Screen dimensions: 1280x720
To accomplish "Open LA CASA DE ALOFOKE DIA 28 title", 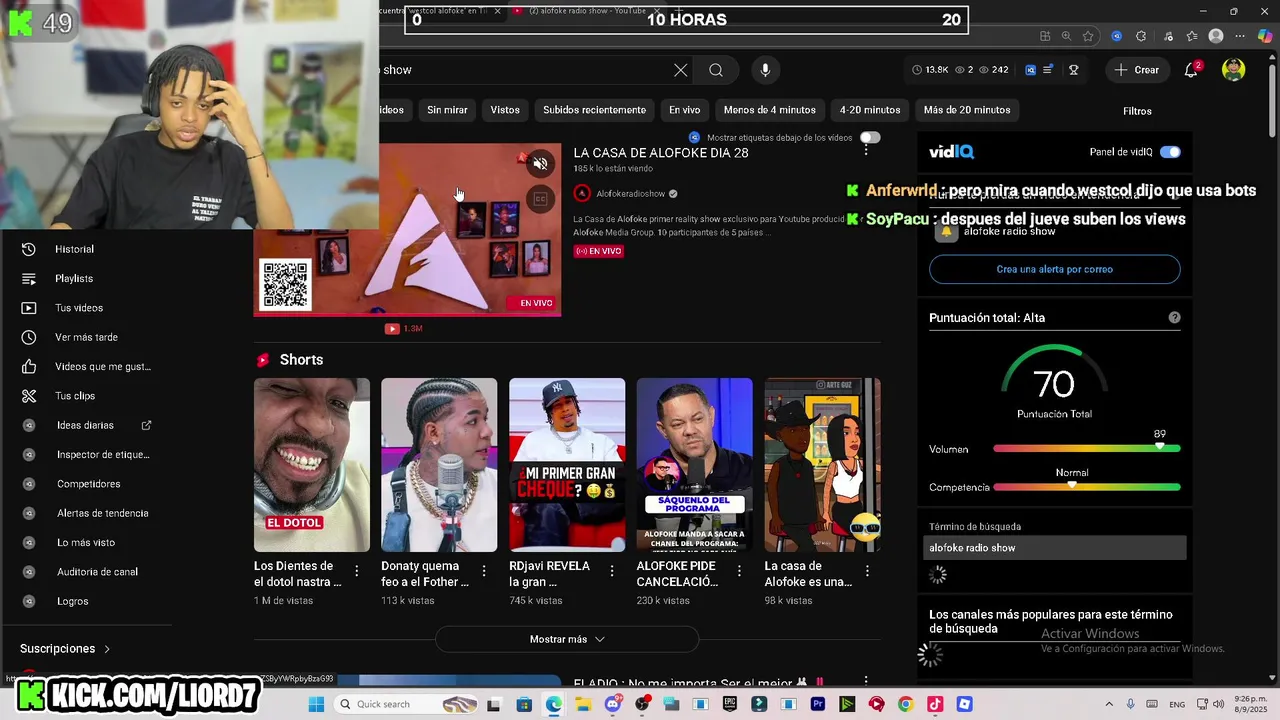I will 661,153.
